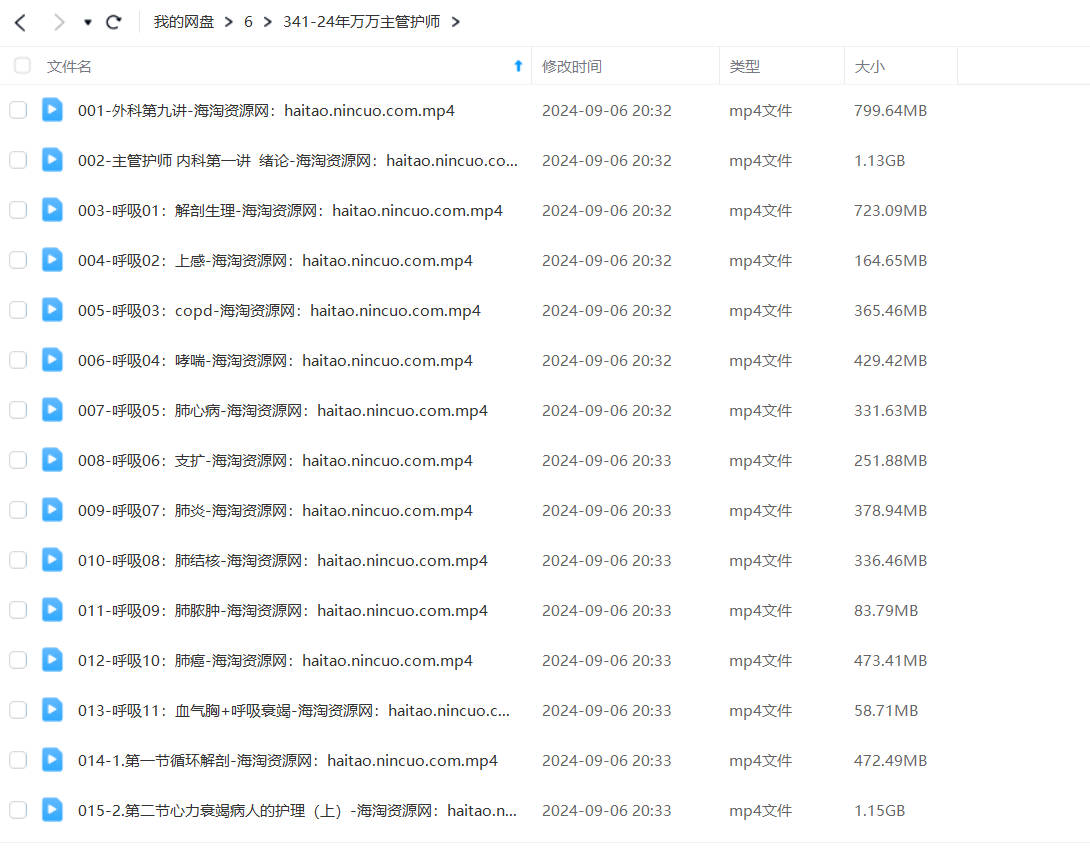Image resolution: width=1090 pixels, height=865 pixels.
Task: Expand chevron after 我的网盘
Action: 228,22
